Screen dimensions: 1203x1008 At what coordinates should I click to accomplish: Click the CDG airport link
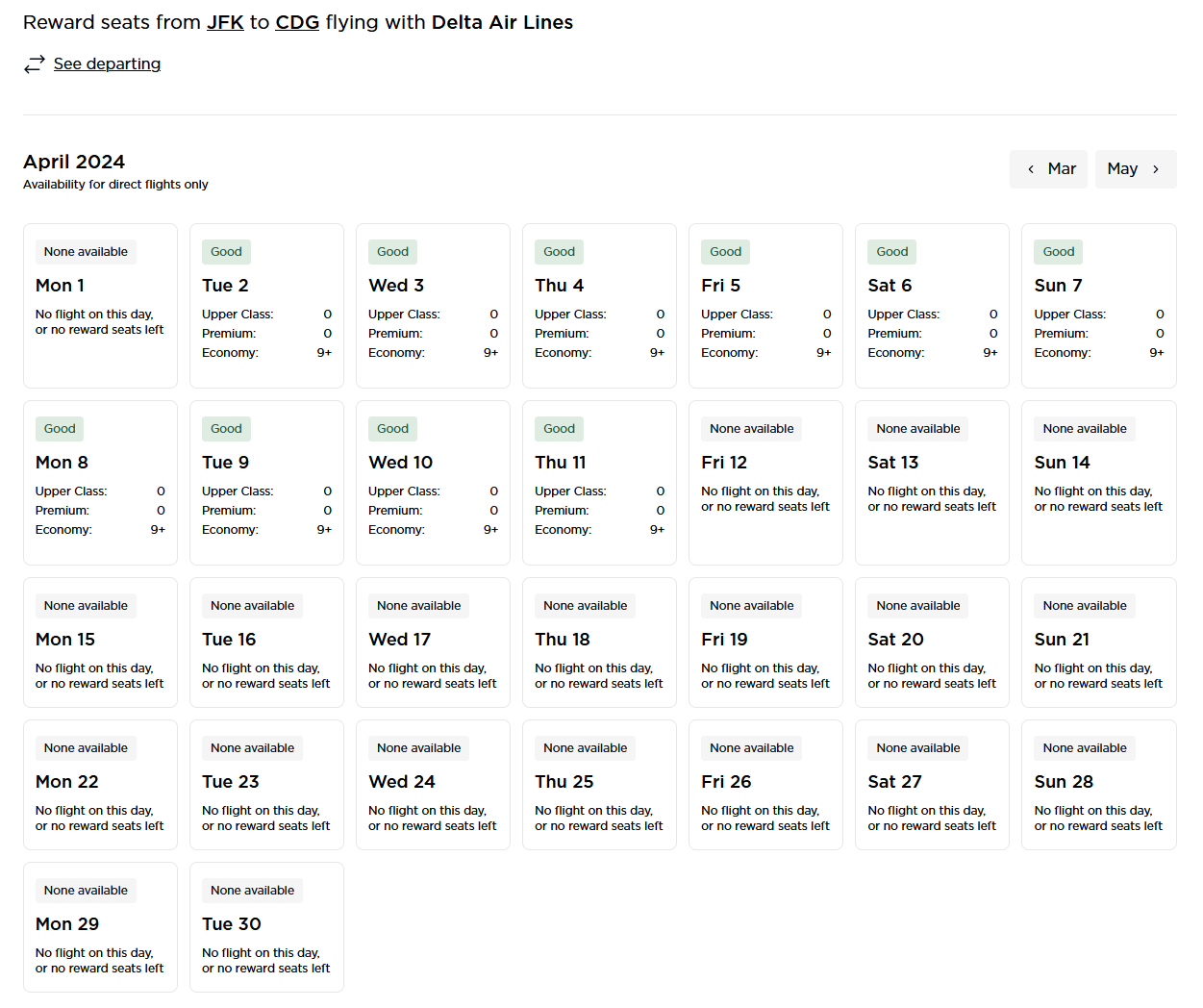tap(297, 22)
